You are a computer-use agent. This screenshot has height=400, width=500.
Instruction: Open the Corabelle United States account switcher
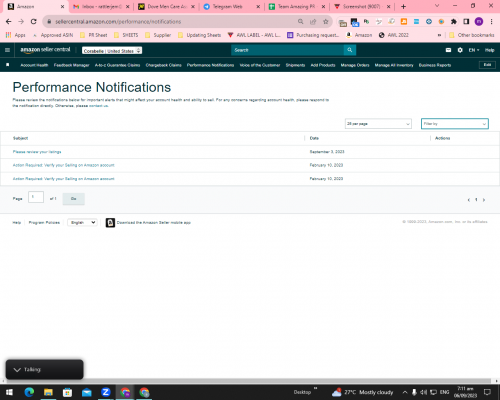(112, 51)
